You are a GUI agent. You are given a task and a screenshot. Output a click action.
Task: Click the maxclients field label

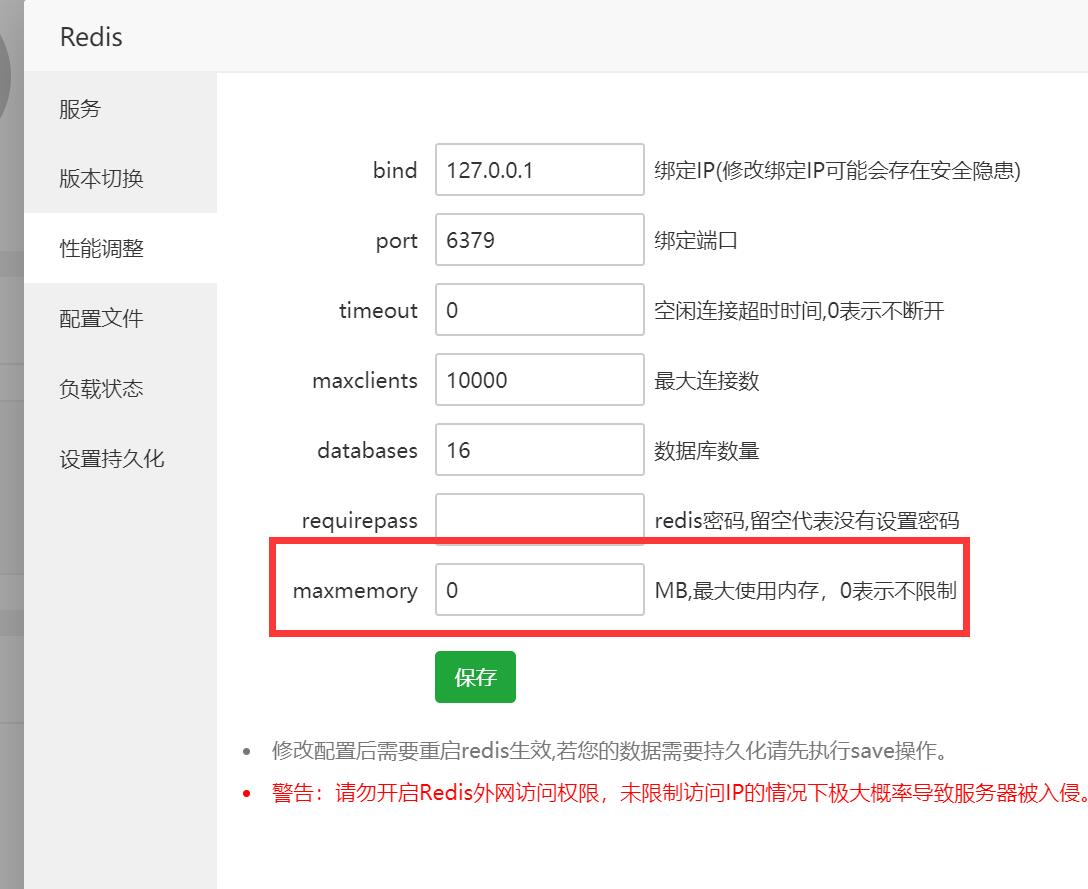tap(365, 380)
